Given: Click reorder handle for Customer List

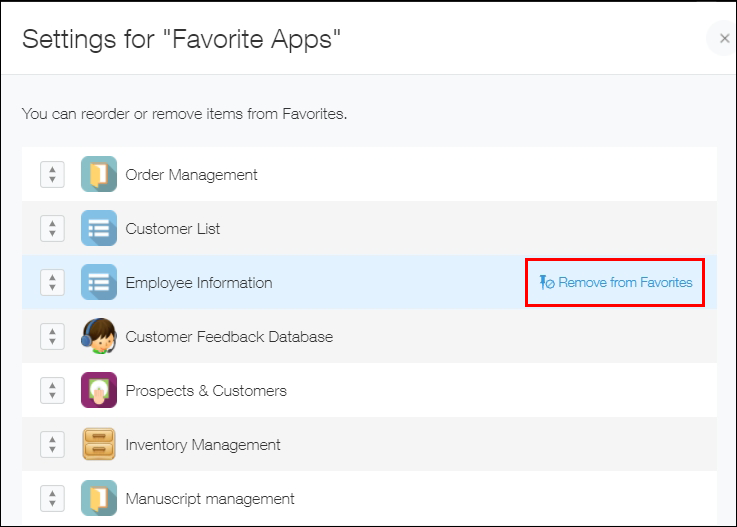Looking at the screenshot, I should 52,229.
